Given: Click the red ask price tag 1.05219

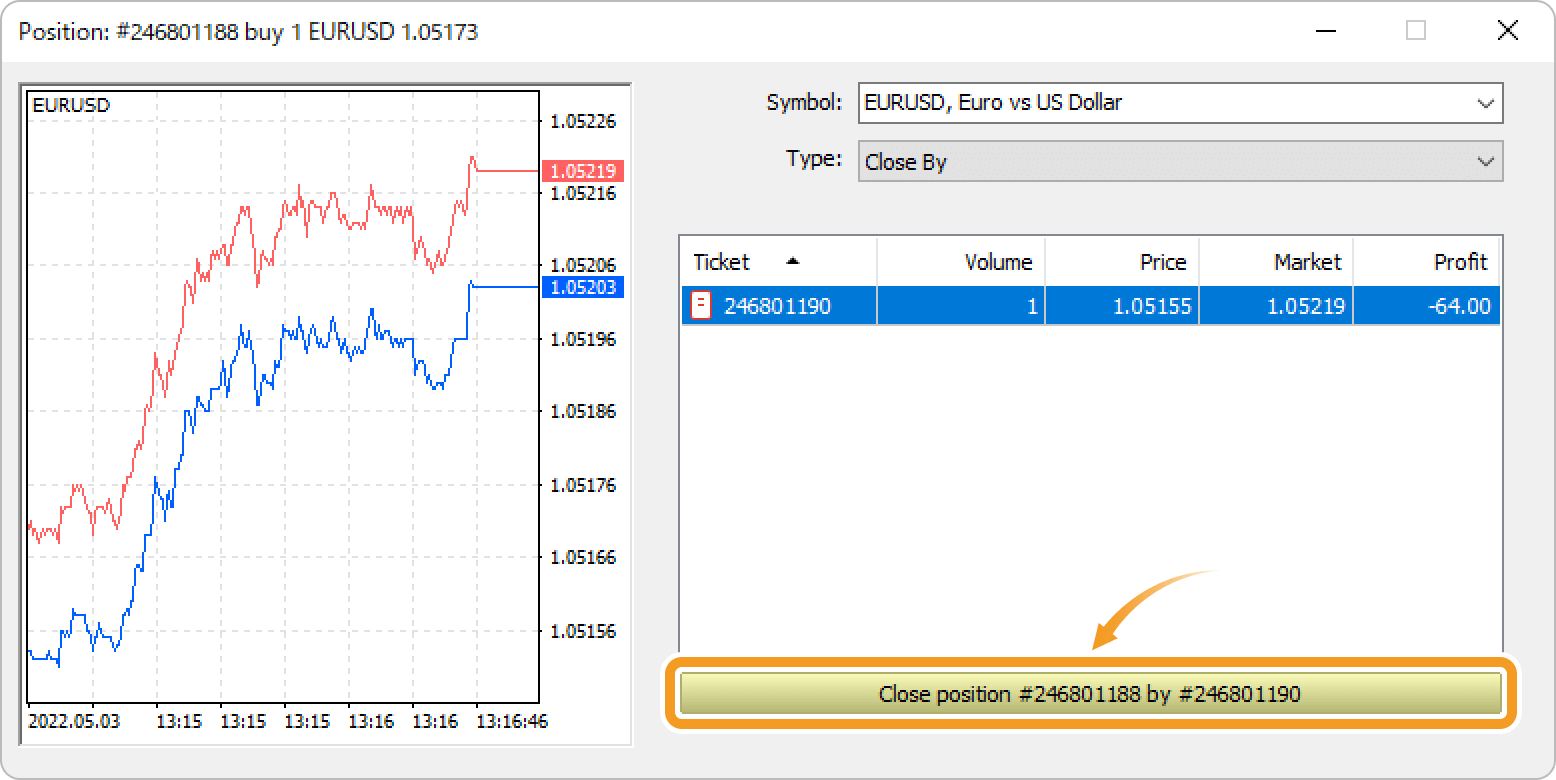Looking at the screenshot, I should [x=582, y=171].
